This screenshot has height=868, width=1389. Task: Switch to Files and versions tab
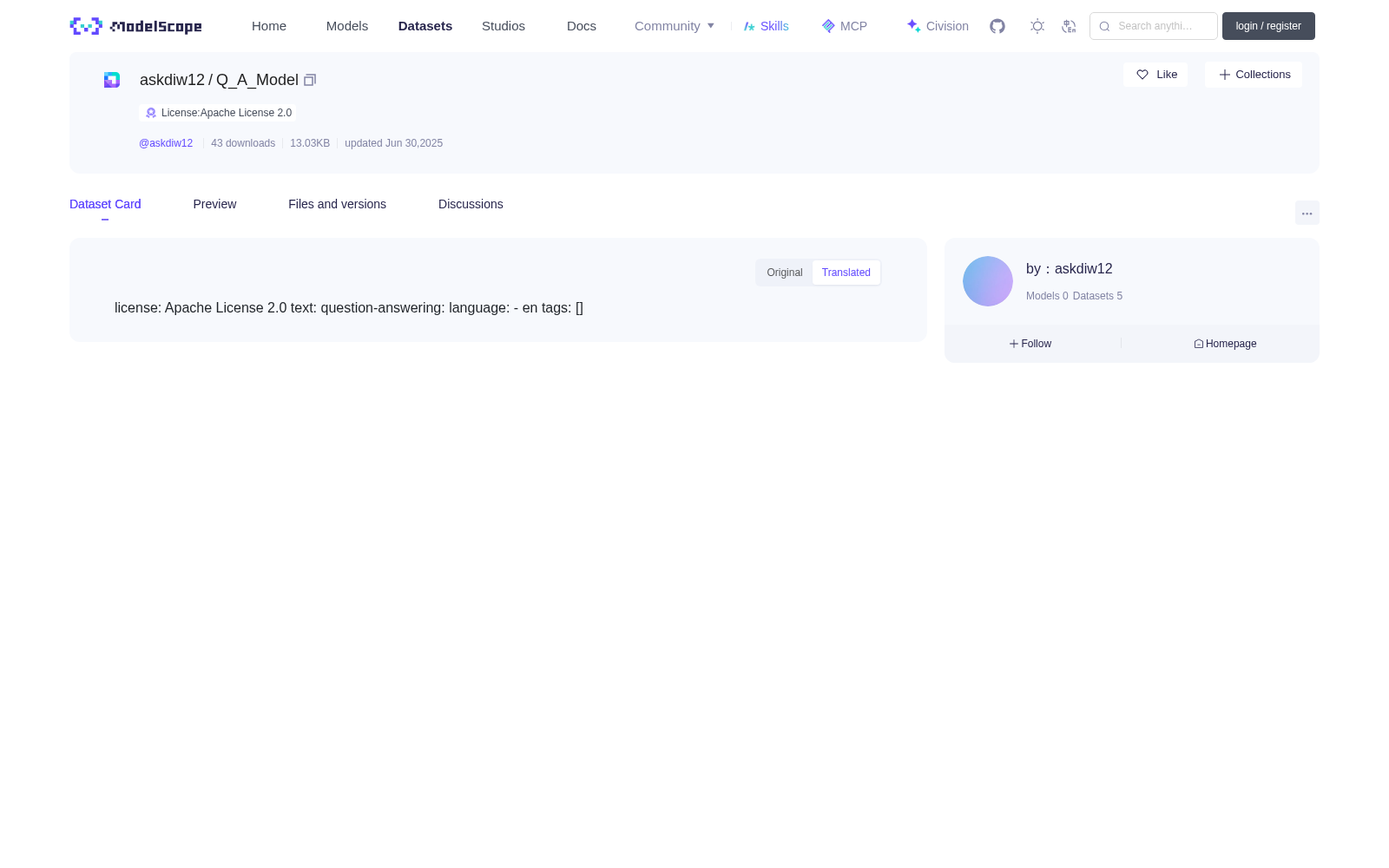click(x=337, y=204)
